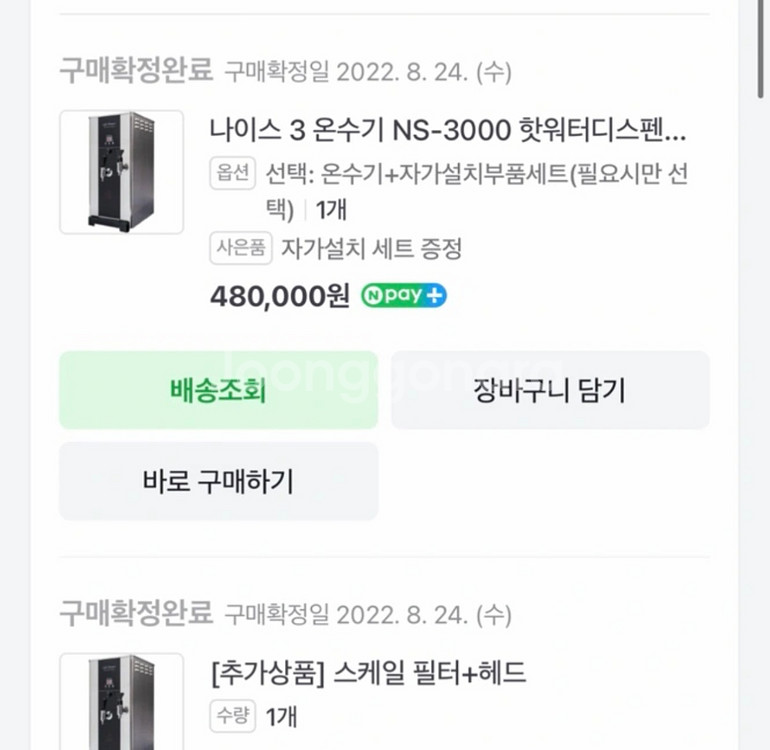The image size is (770, 750).
Task: Open the NS-3000 water heater product thumbnail
Action: click(121, 172)
